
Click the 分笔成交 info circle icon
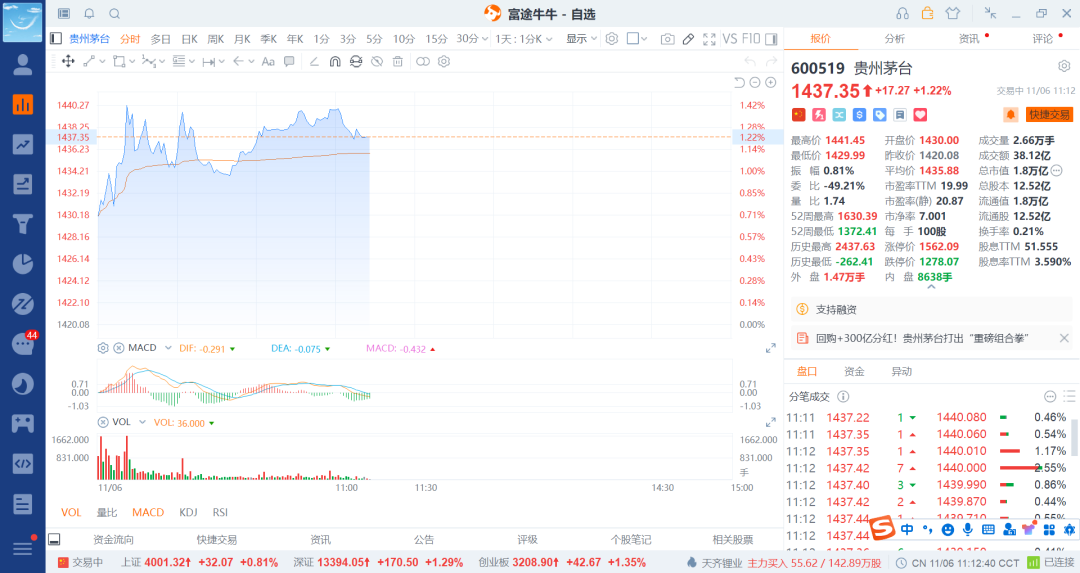coord(843,397)
